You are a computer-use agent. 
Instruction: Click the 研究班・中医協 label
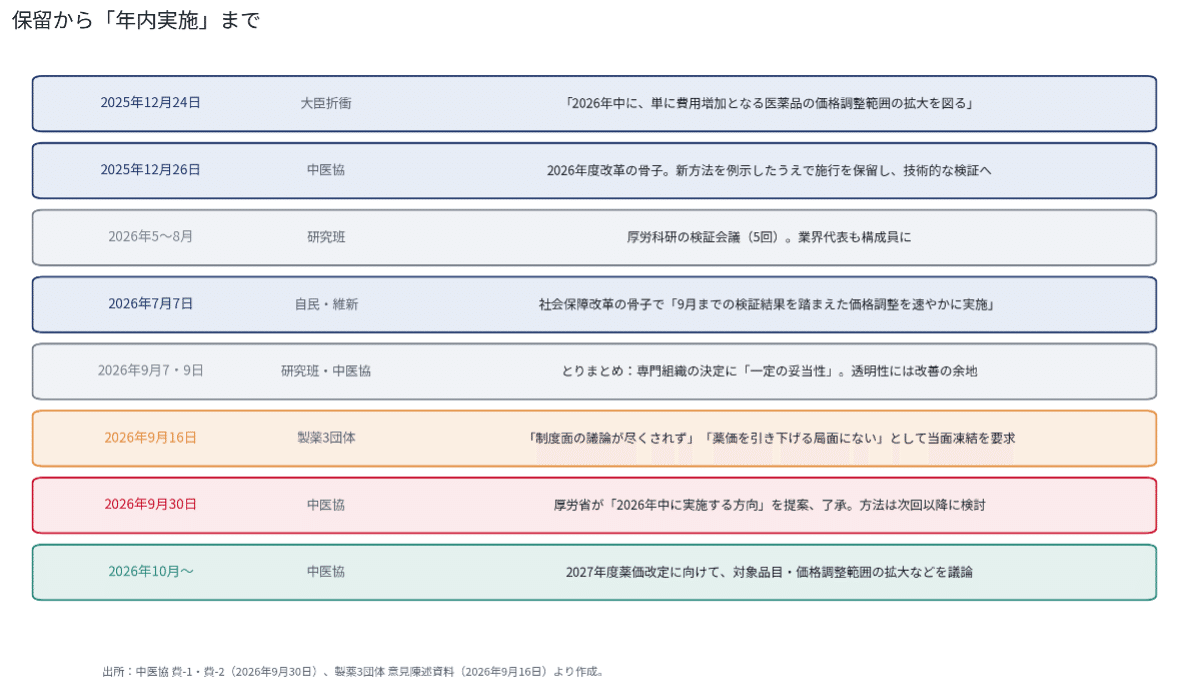pyautogui.click(x=326, y=371)
